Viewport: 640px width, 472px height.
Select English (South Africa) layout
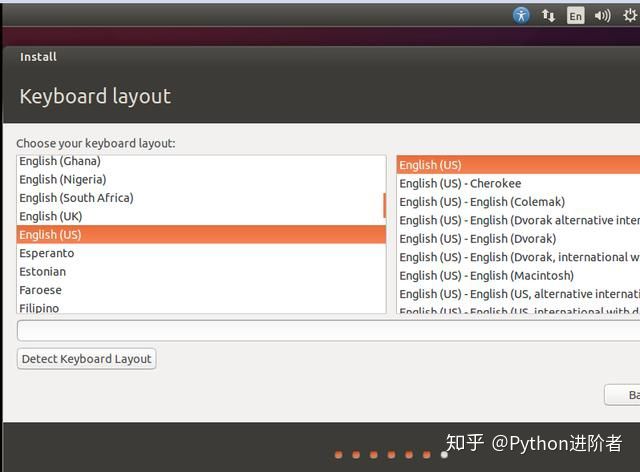(x=201, y=198)
